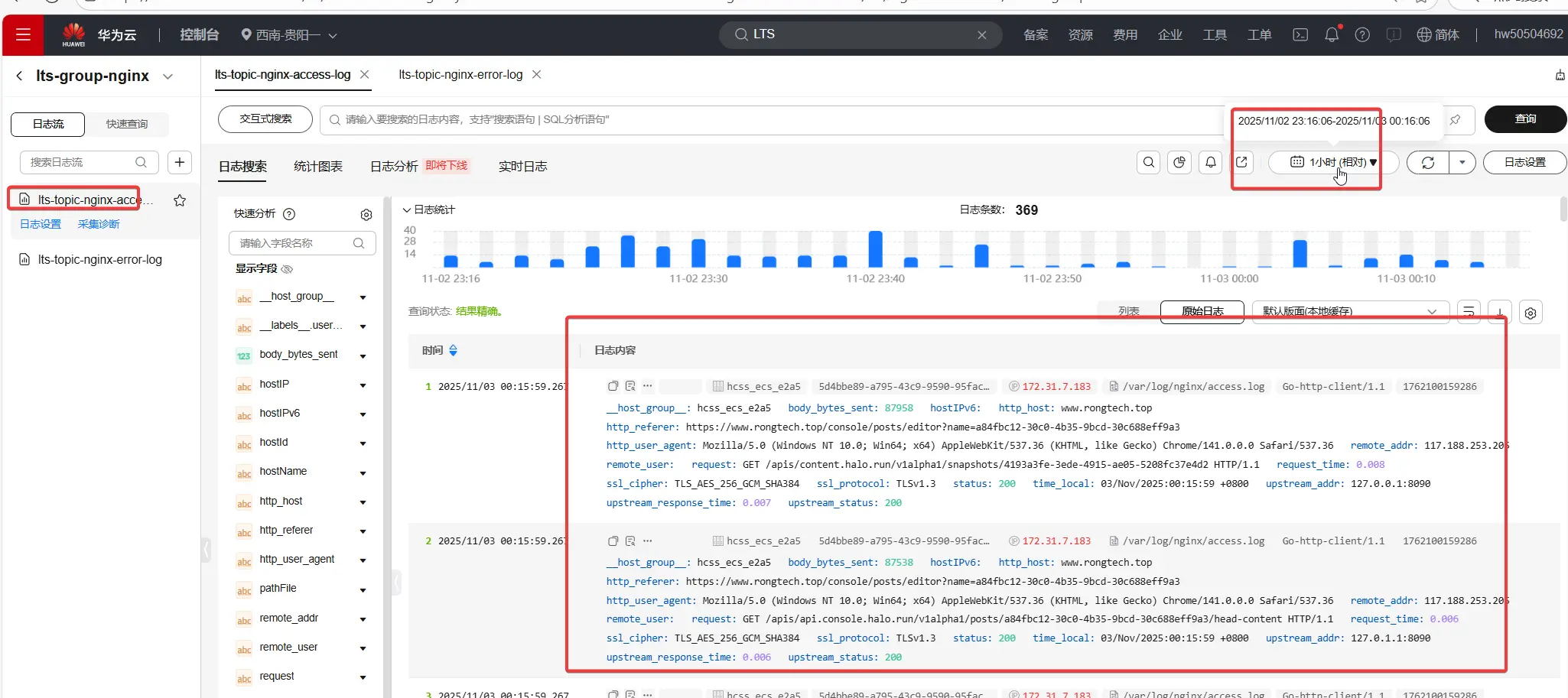Open quick analysis settings gear

366,215
